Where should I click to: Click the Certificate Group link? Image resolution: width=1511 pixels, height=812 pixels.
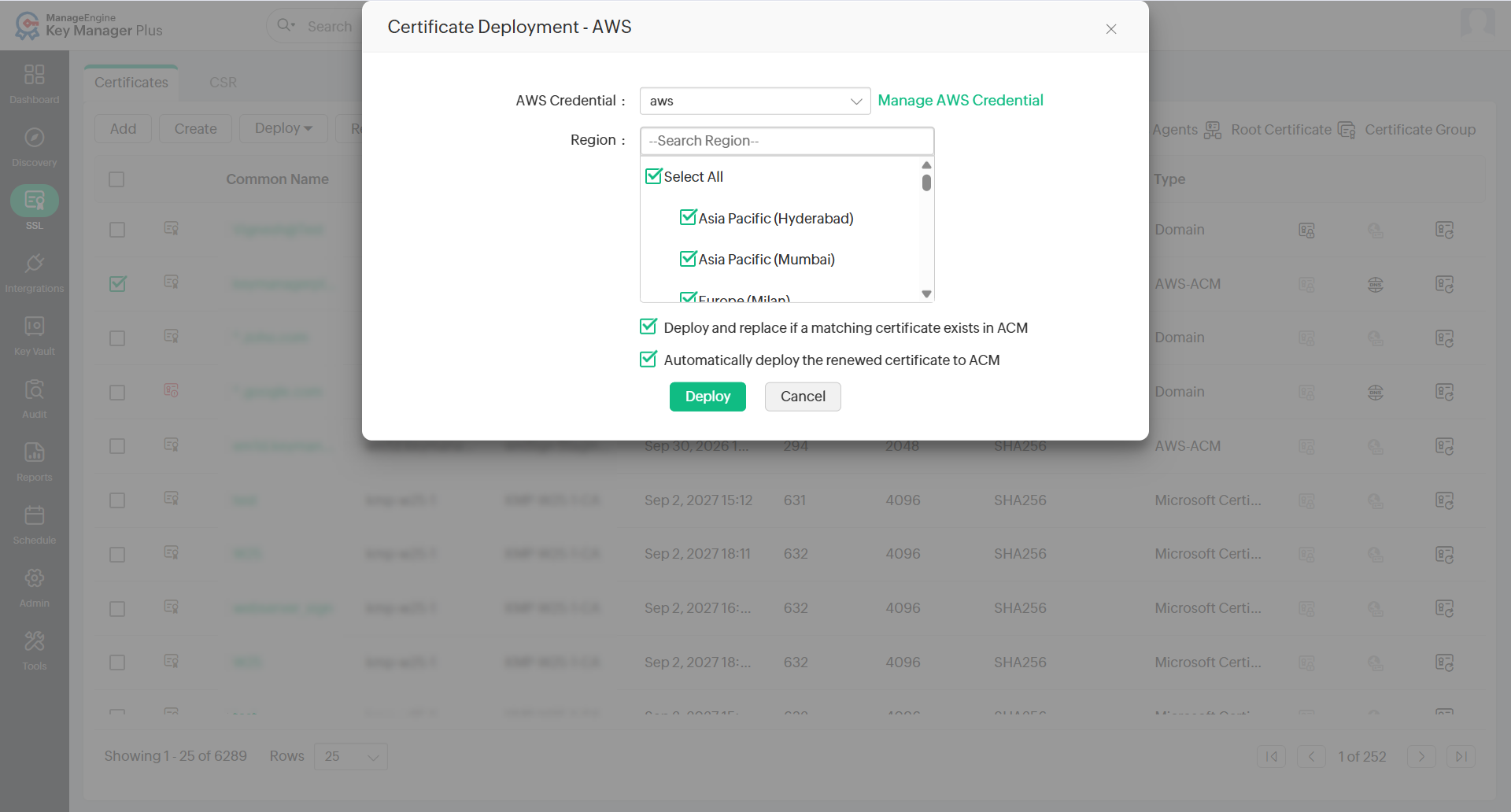coord(1420,130)
